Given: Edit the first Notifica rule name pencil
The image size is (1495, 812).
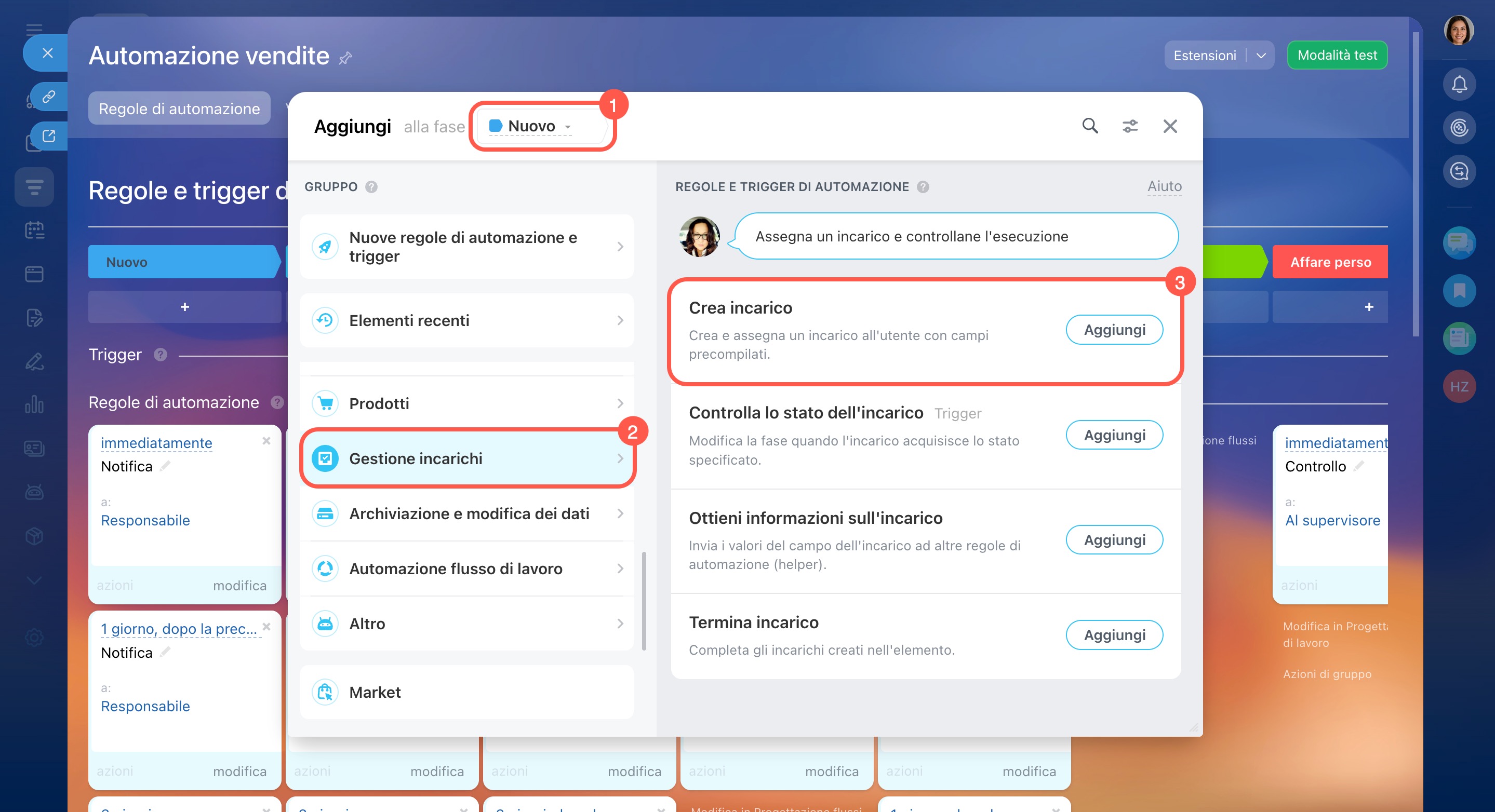Looking at the screenshot, I should (165, 466).
